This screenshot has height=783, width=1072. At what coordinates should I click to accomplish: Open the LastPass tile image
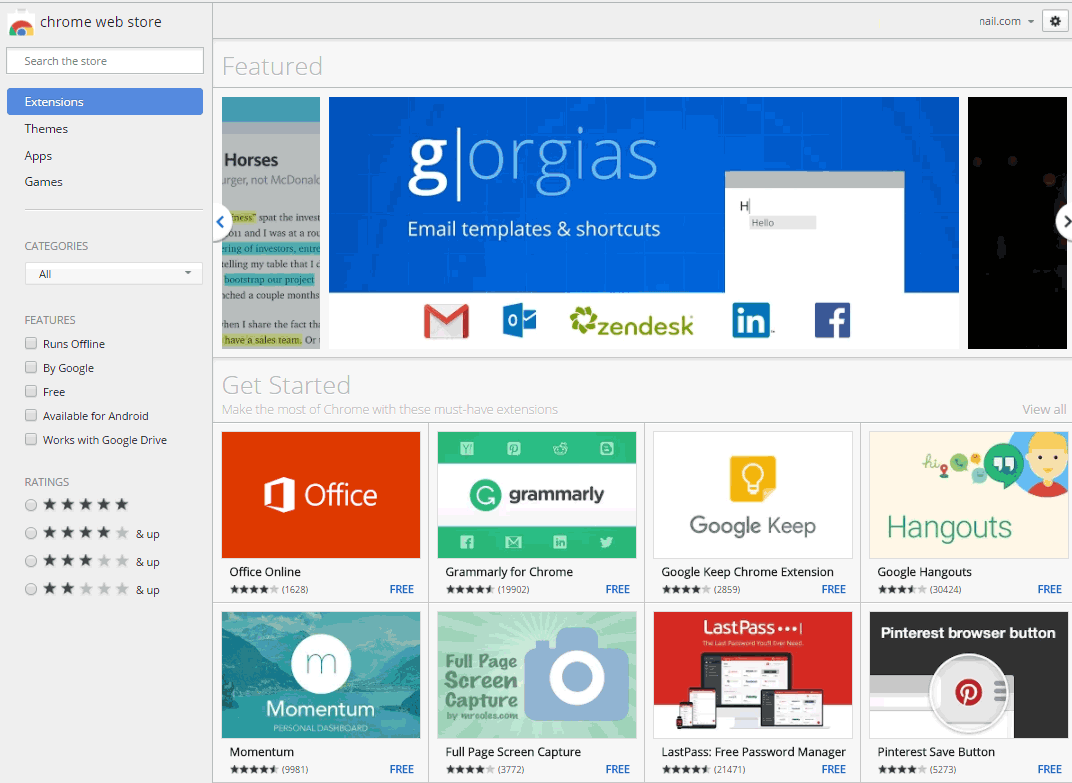tap(753, 674)
